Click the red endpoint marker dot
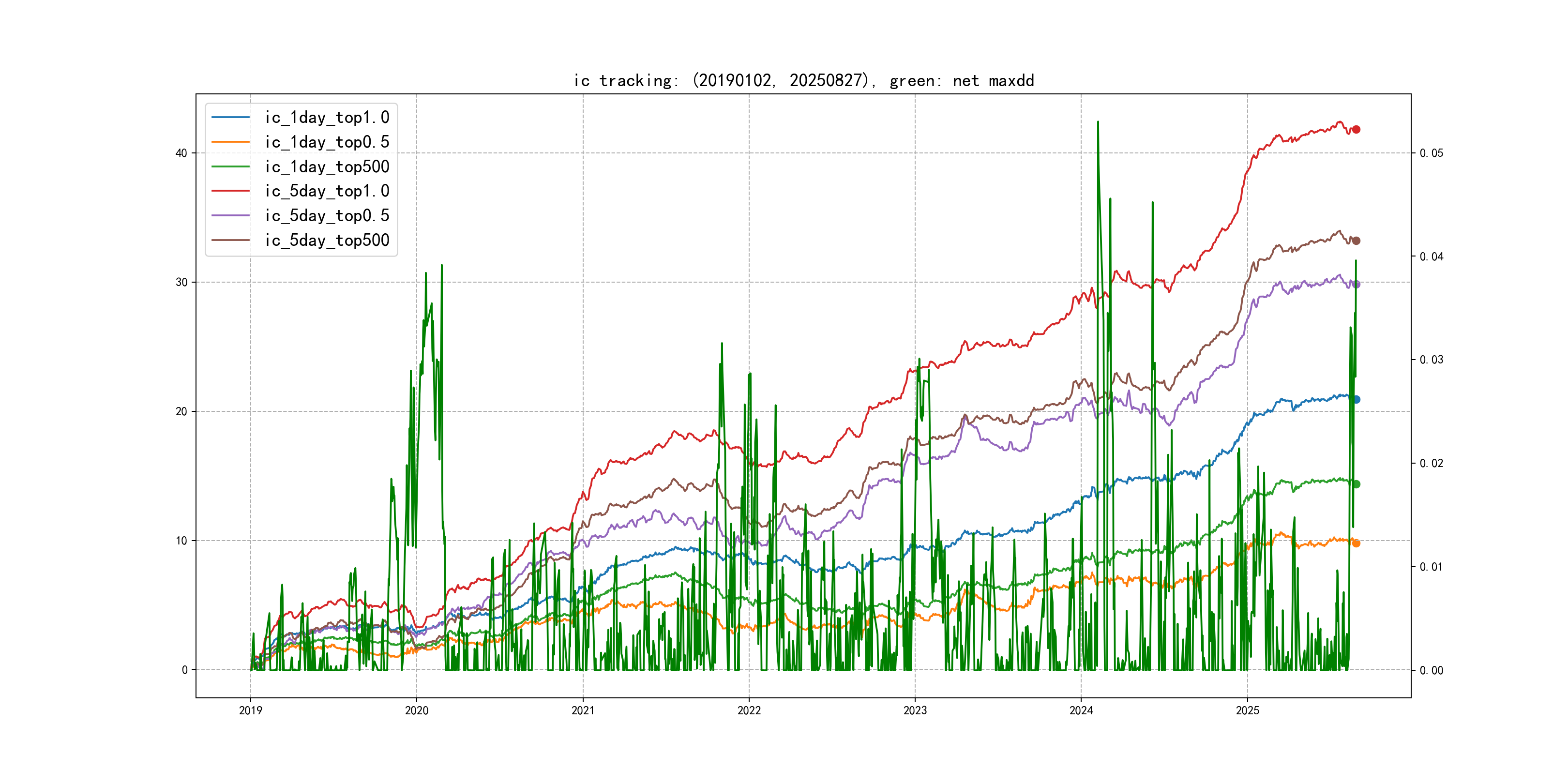The width and height of the screenshot is (1568, 784). coord(1356,130)
